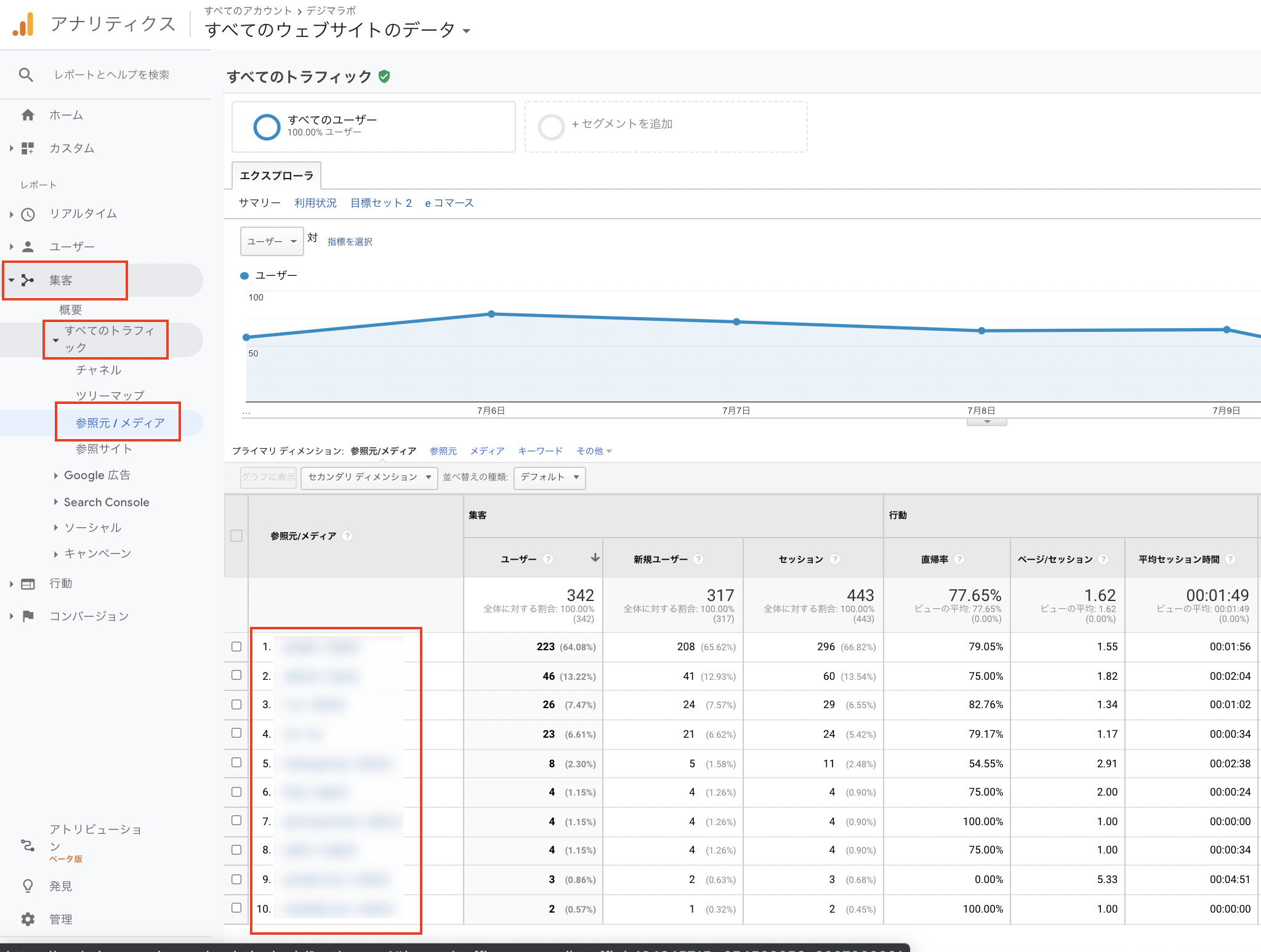Expand the Search Console tree item
The height and width of the screenshot is (952, 1261).
(106, 502)
